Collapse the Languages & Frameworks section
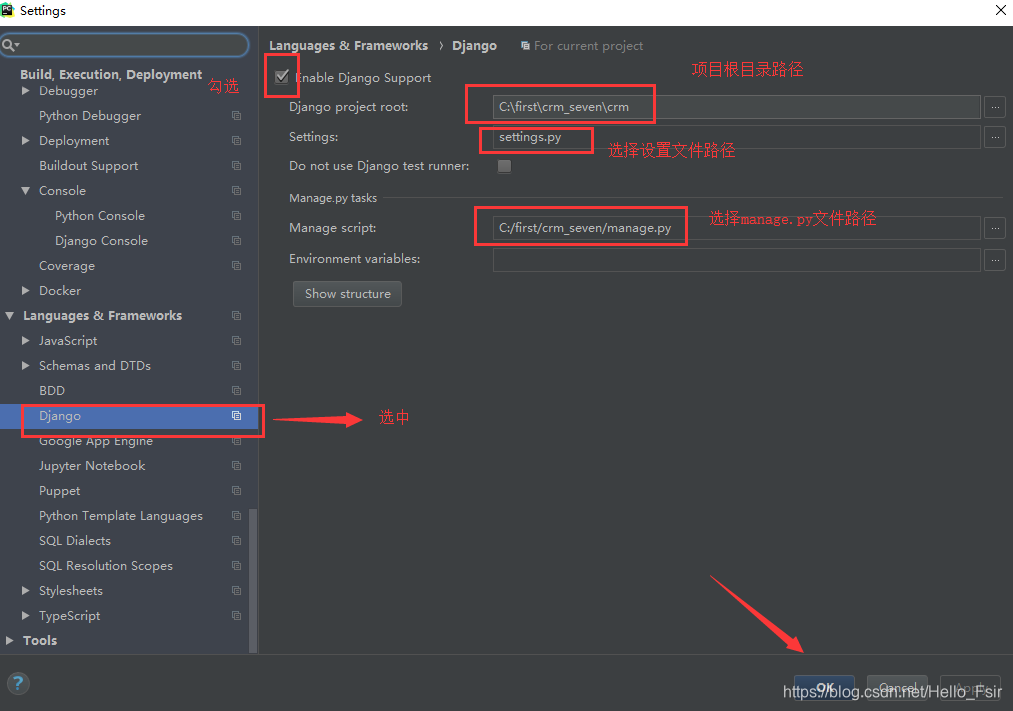 point(10,316)
